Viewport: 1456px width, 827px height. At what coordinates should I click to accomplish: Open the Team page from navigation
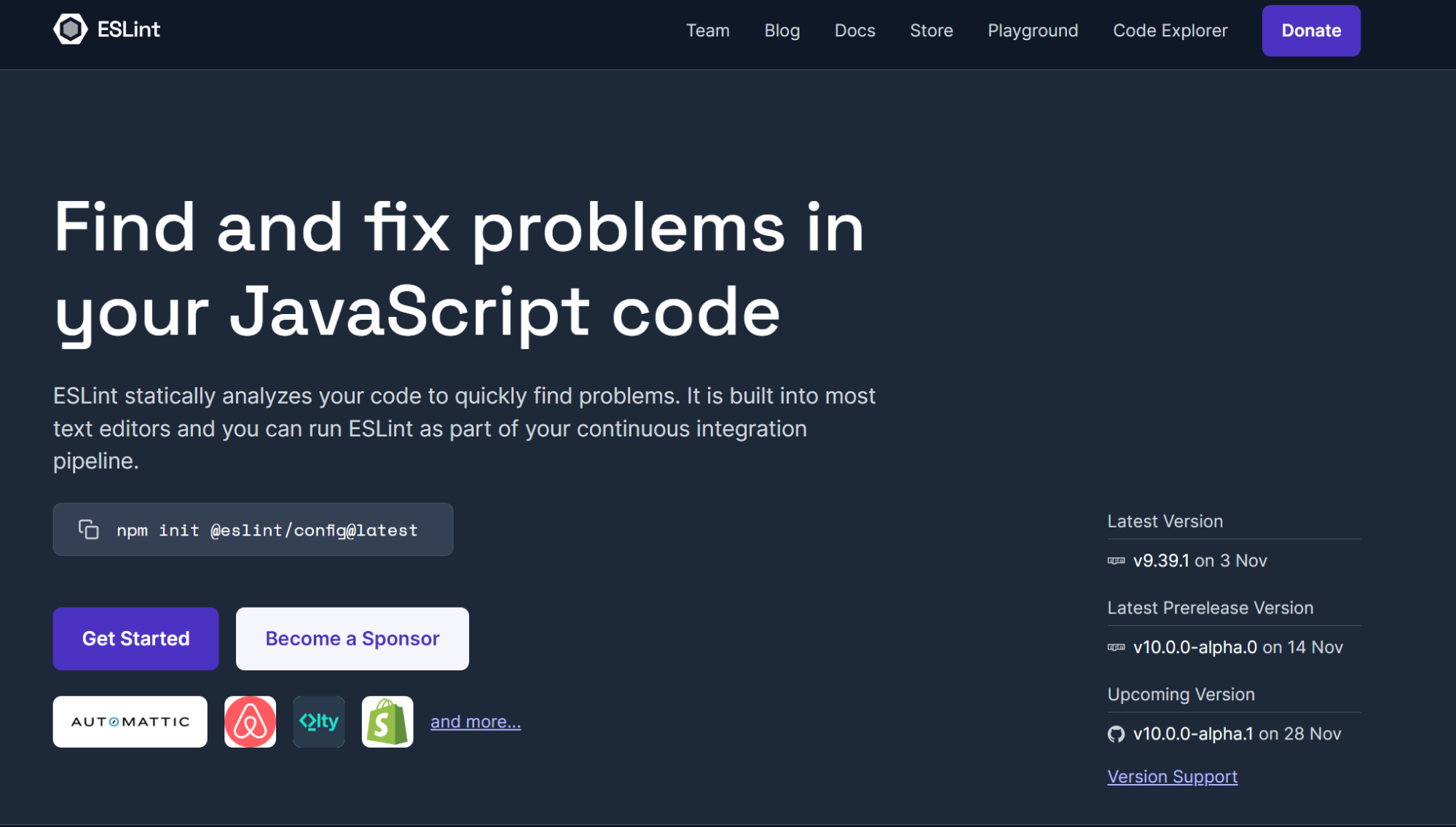[707, 31]
